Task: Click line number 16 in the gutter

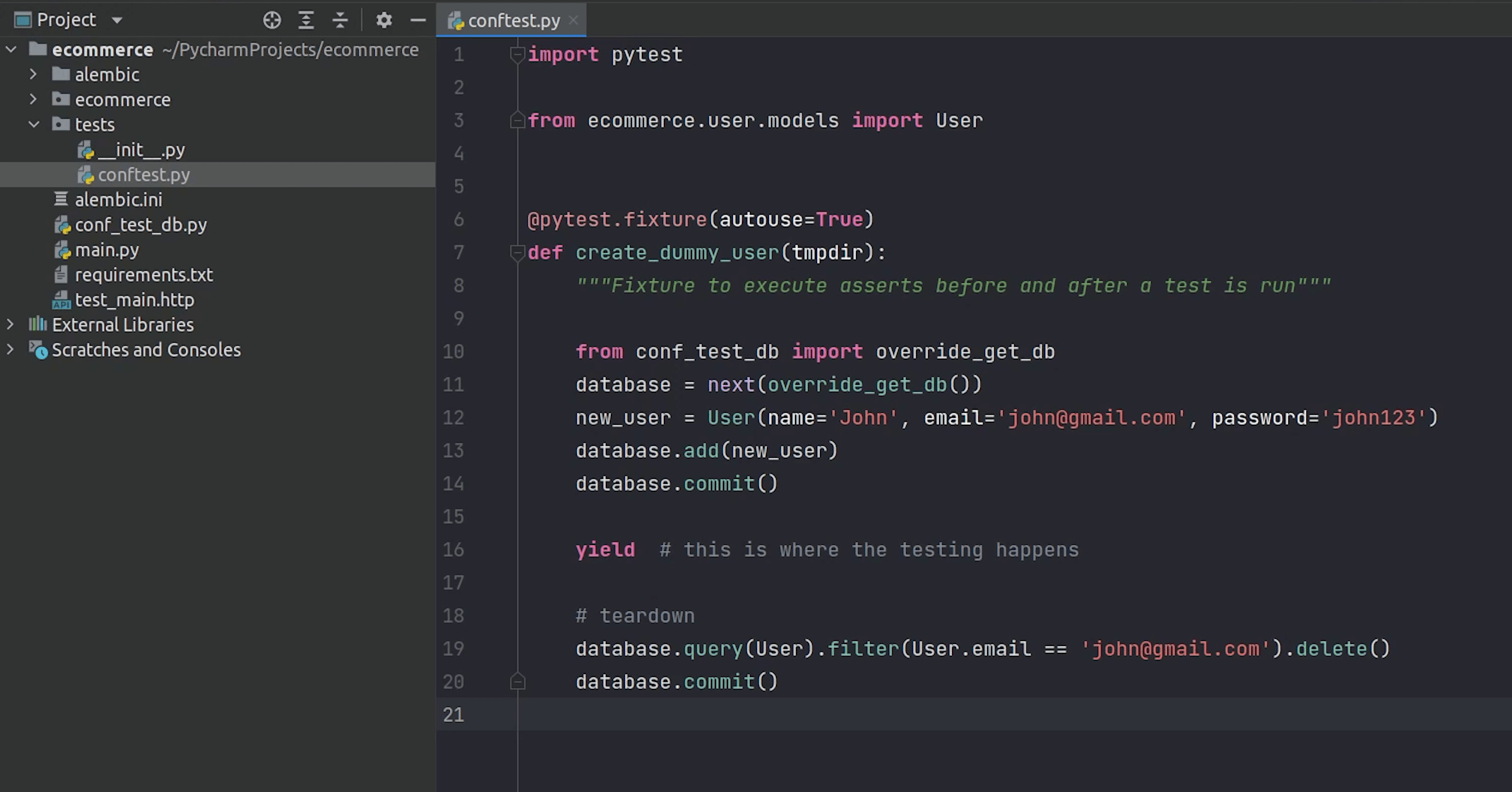Action: pyautogui.click(x=453, y=549)
